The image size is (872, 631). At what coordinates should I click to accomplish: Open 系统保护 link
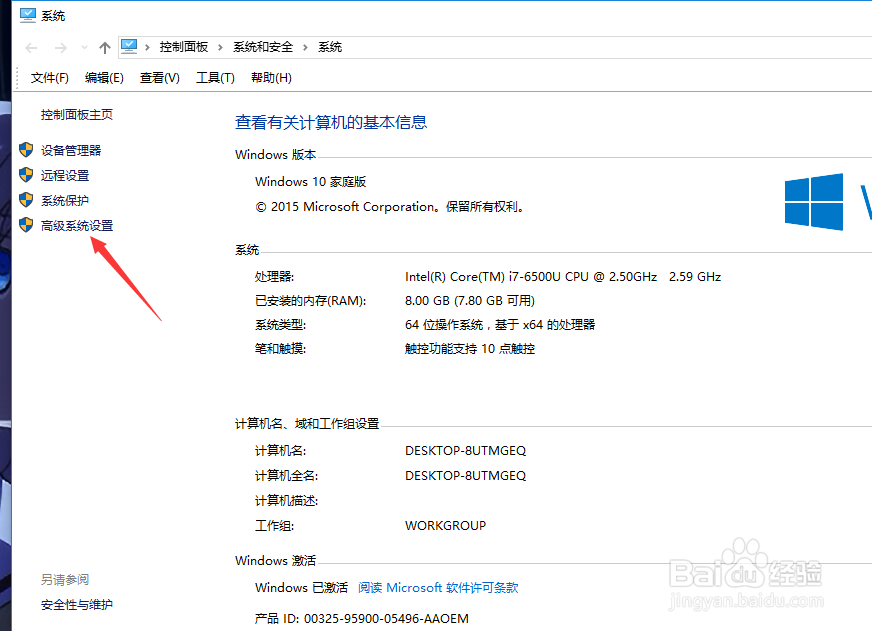tap(65, 200)
